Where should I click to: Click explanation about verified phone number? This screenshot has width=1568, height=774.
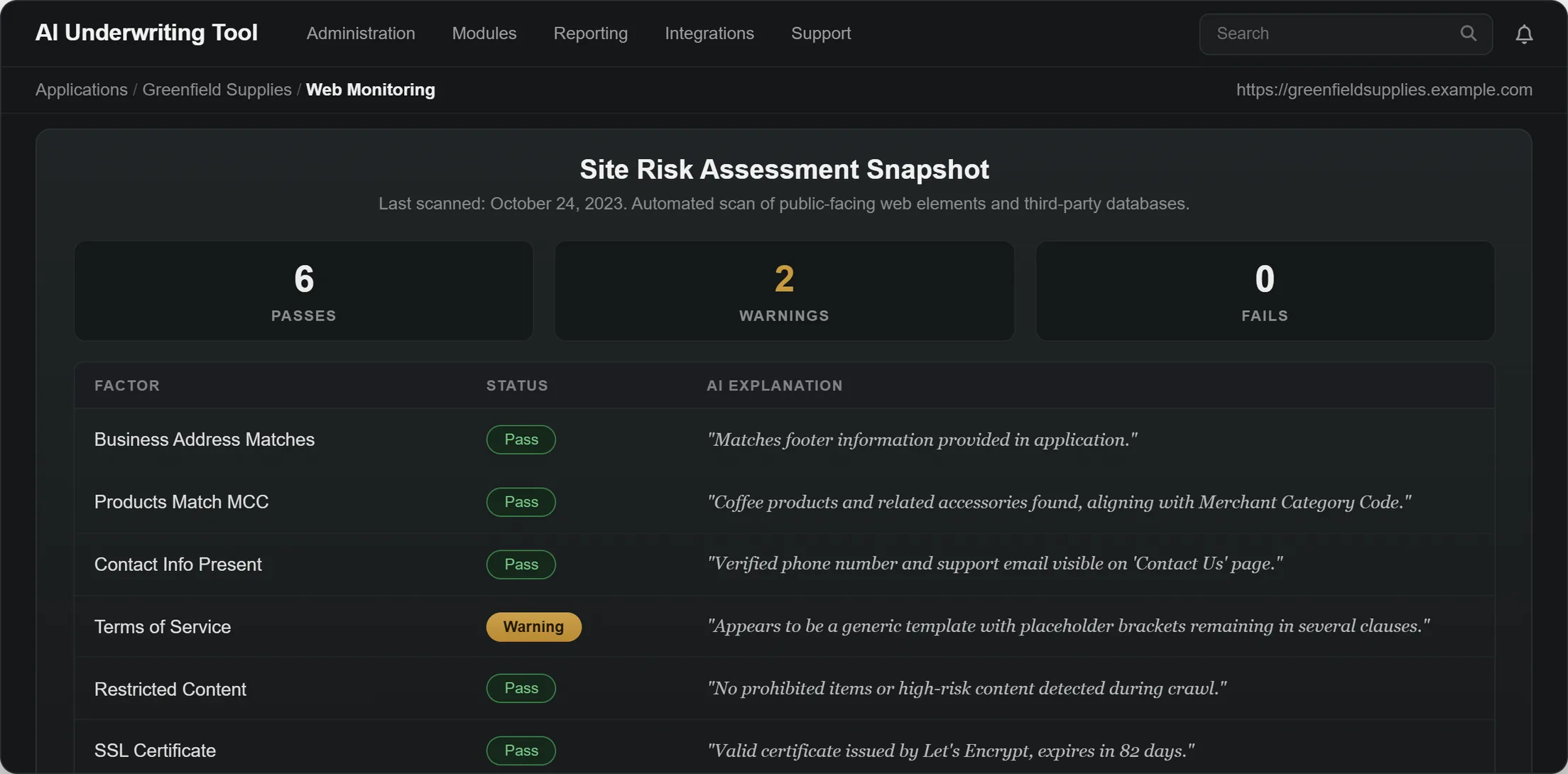tap(994, 564)
